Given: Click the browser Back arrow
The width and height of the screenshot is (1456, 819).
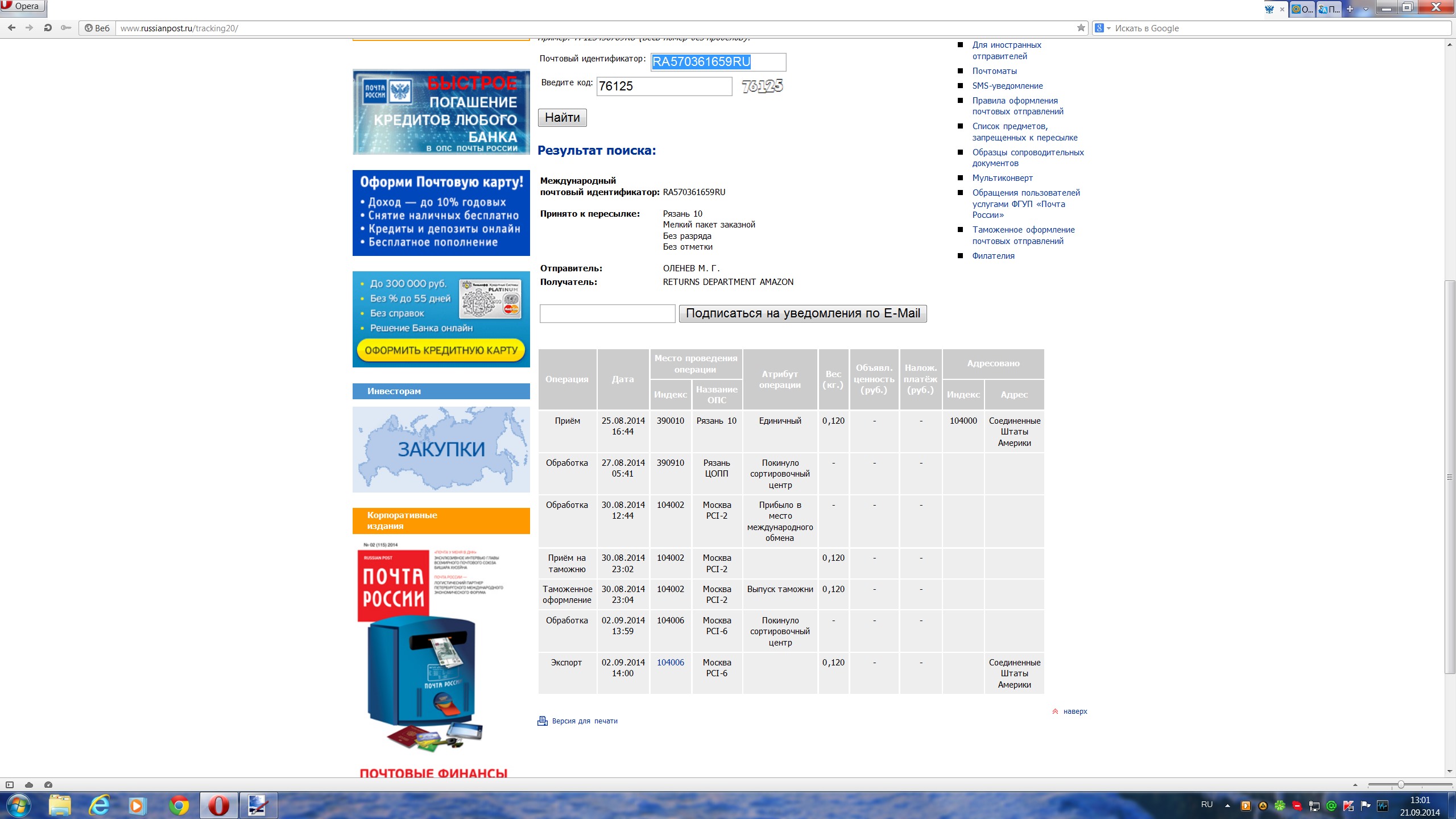Looking at the screenshot, I should [12, 28].
